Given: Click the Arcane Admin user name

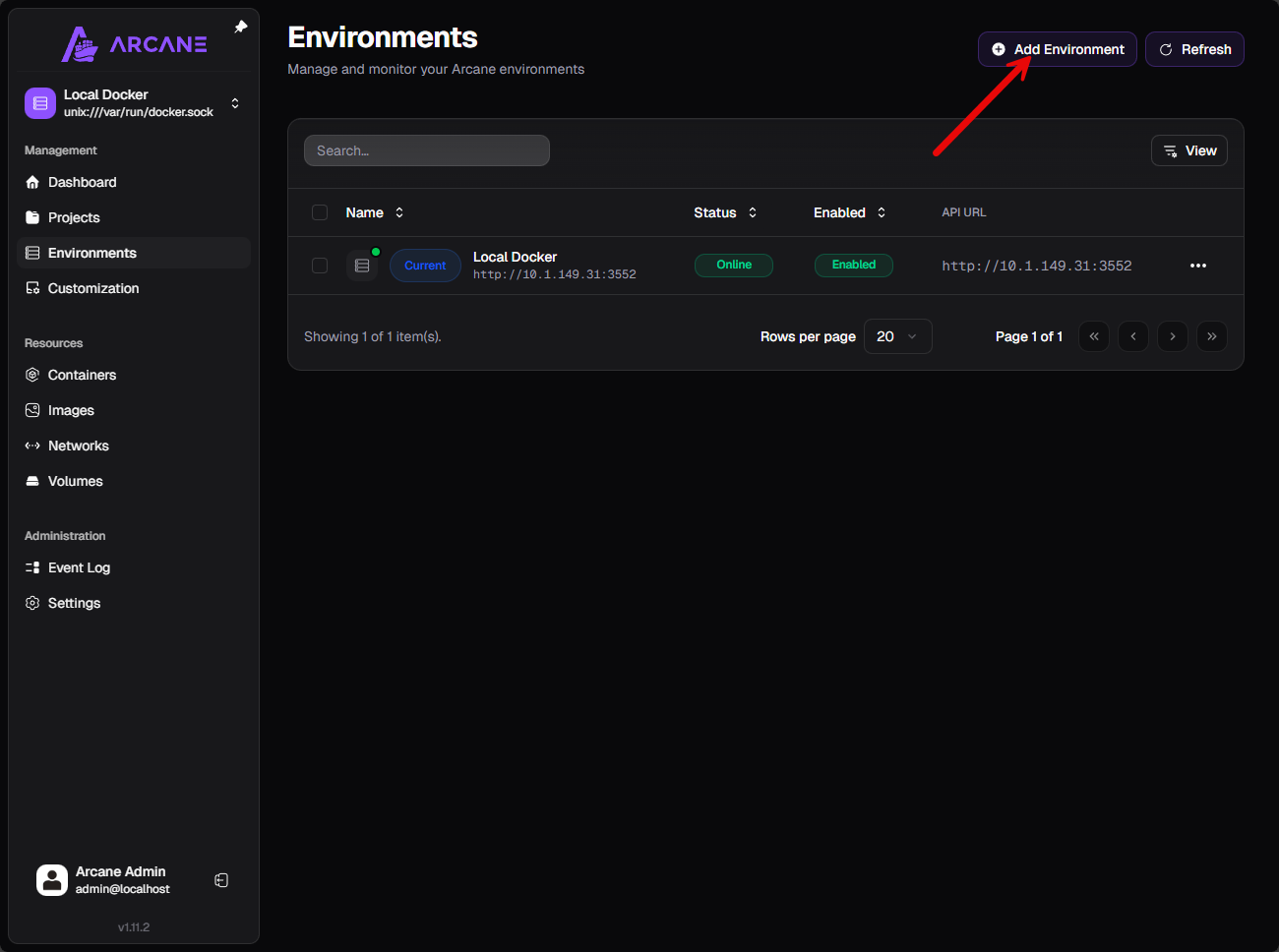Looking at the screenshot, I should pos(121,871).
